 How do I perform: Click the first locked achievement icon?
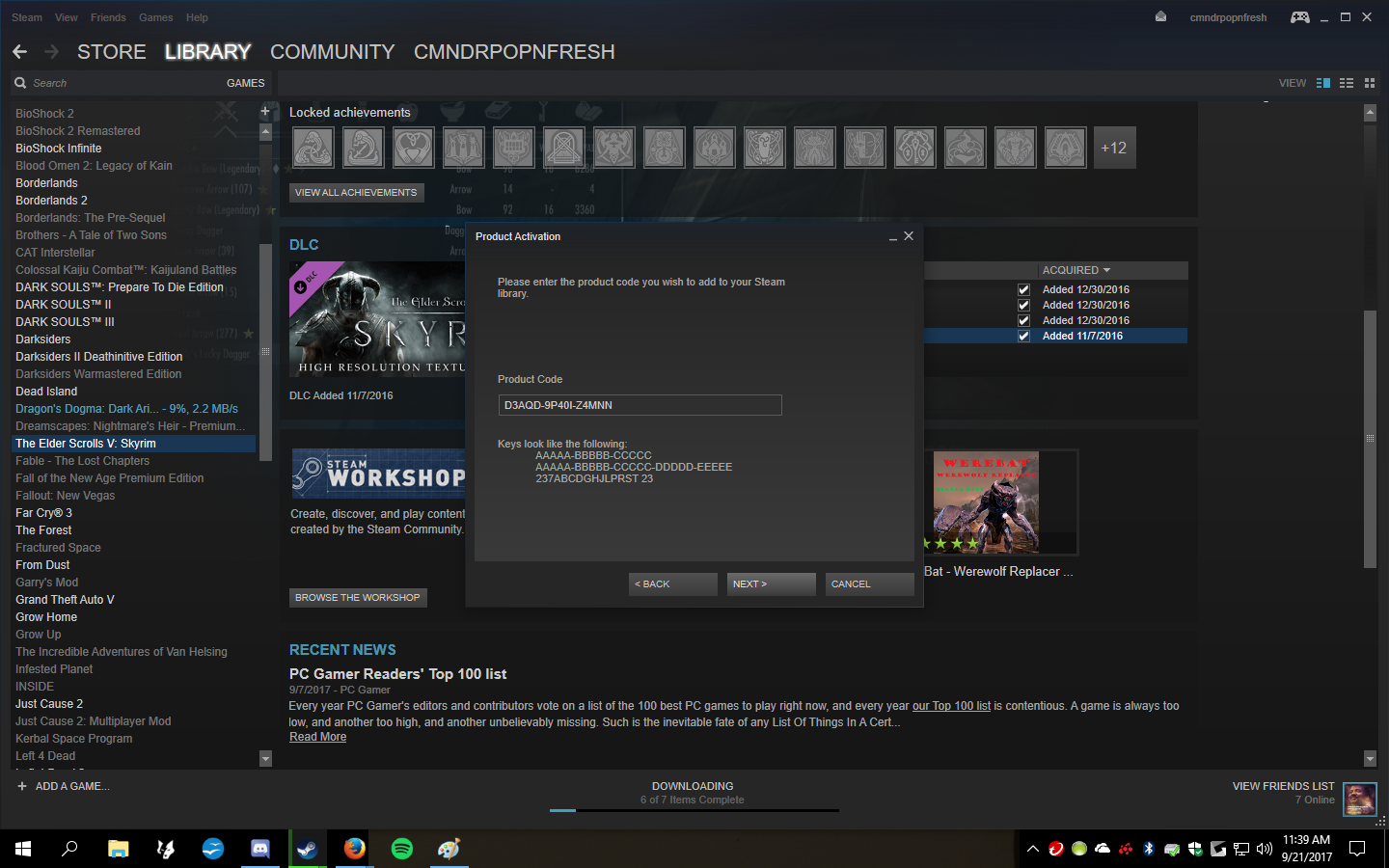(313, 148)
